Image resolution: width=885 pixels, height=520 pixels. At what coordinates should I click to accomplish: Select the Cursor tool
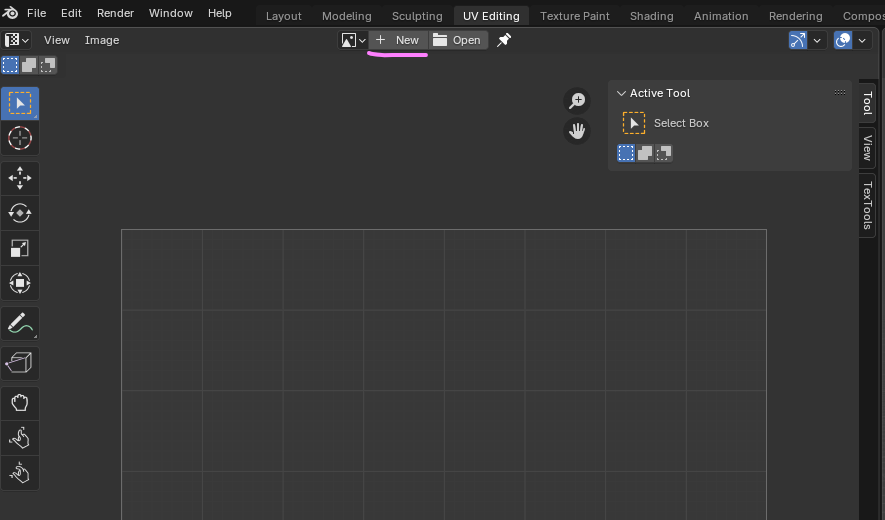click(x=20, y=138)
